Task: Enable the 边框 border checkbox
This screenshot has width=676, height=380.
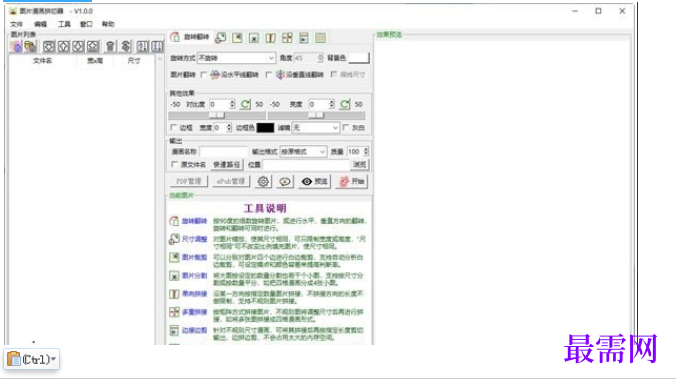Action: click(x=174, y=128)
